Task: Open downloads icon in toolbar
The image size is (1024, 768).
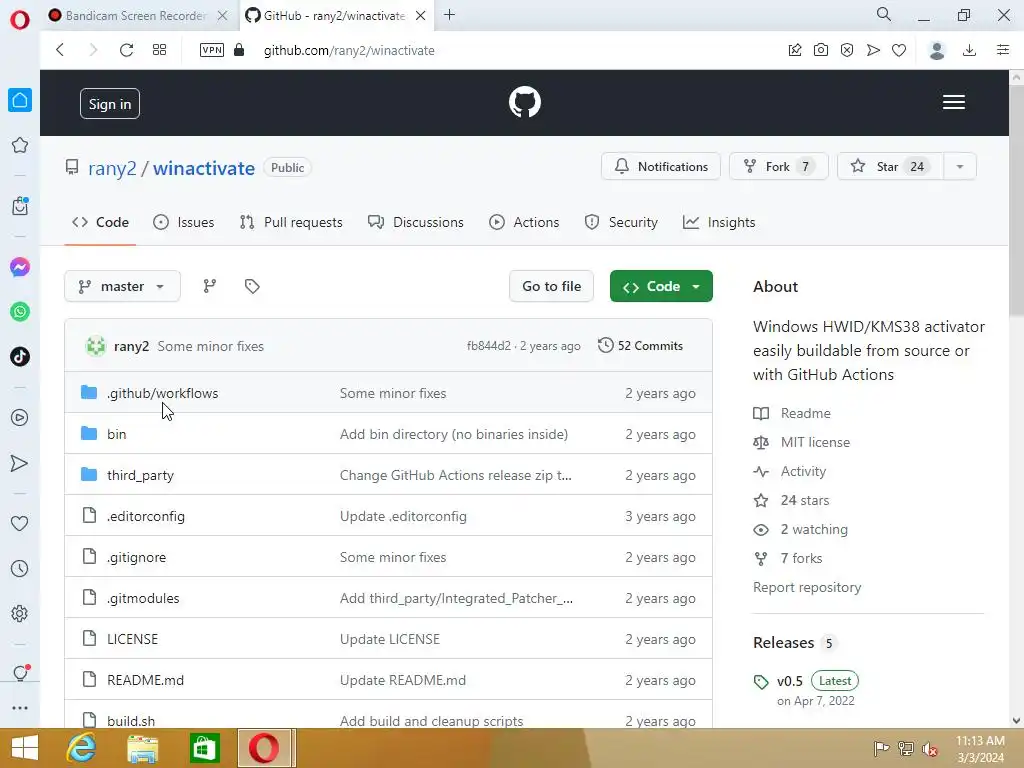Action: click(970, 50)
